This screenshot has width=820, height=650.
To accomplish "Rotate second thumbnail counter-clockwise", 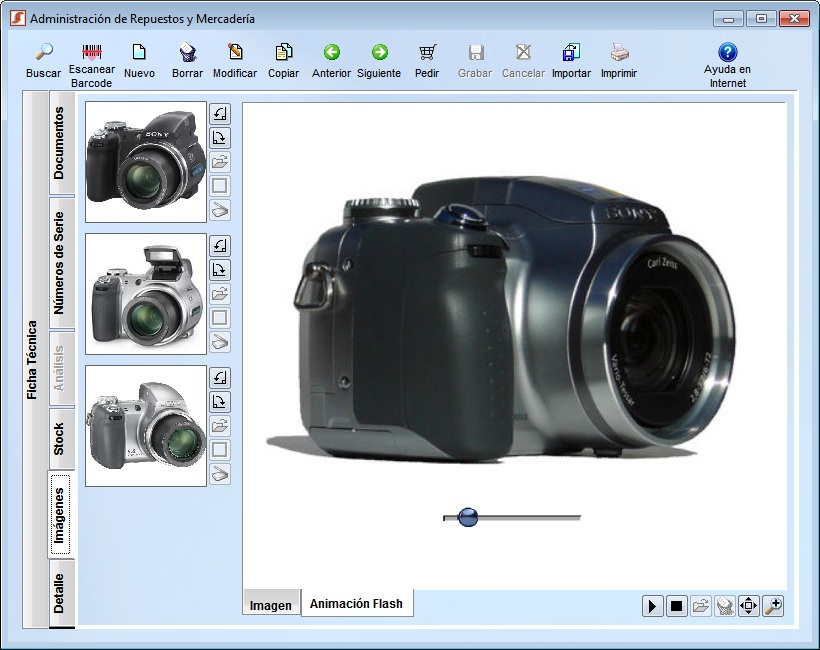I will pyautogui.click(x=220, y=245).
